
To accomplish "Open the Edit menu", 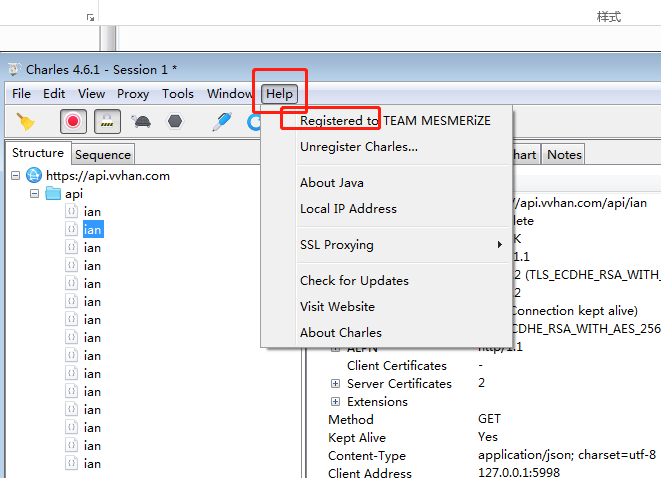I will [x=54, y=94].
